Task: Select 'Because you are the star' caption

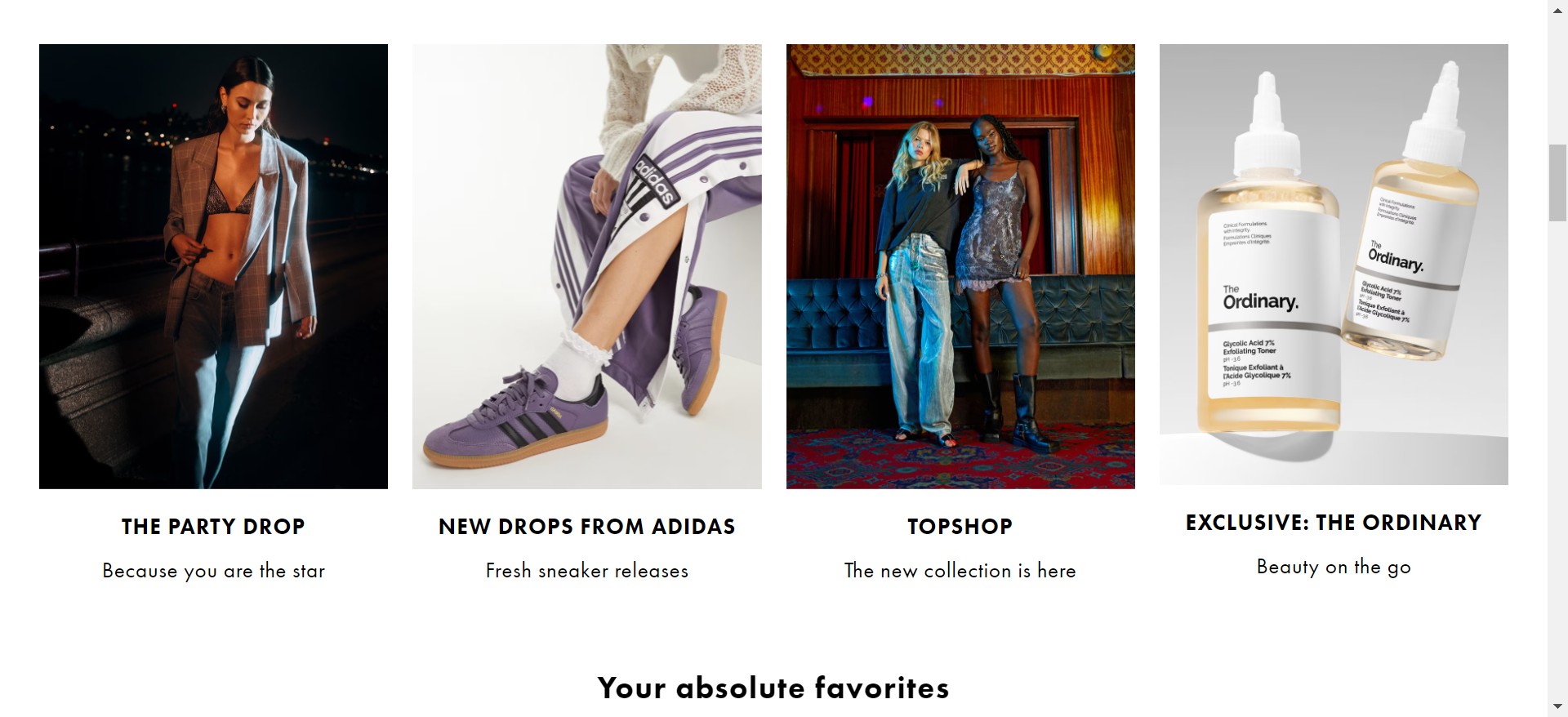Action: click(213, 571)
